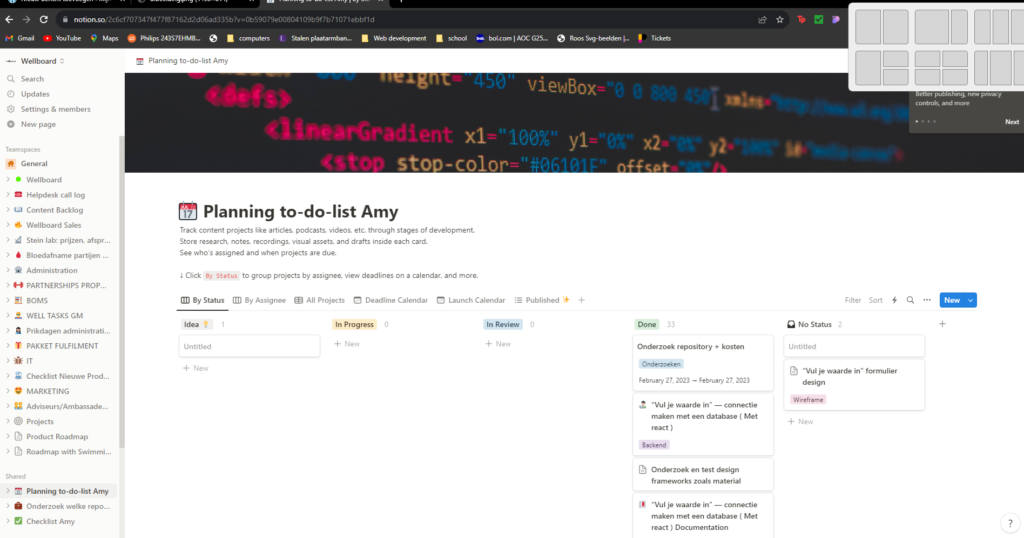Click blue New button

[952, 300]
